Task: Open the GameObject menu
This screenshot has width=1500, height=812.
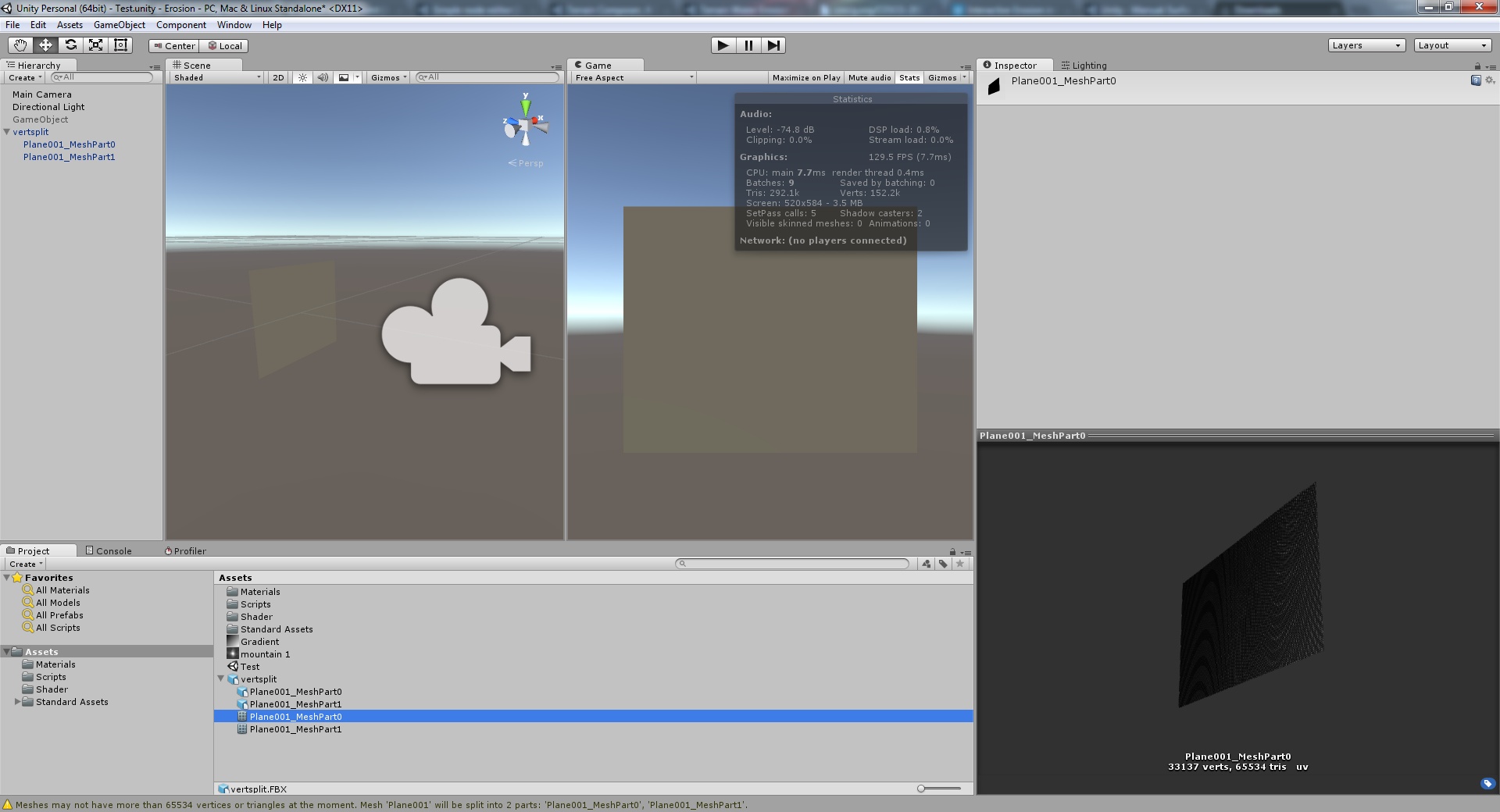Action: coord(119,24)
